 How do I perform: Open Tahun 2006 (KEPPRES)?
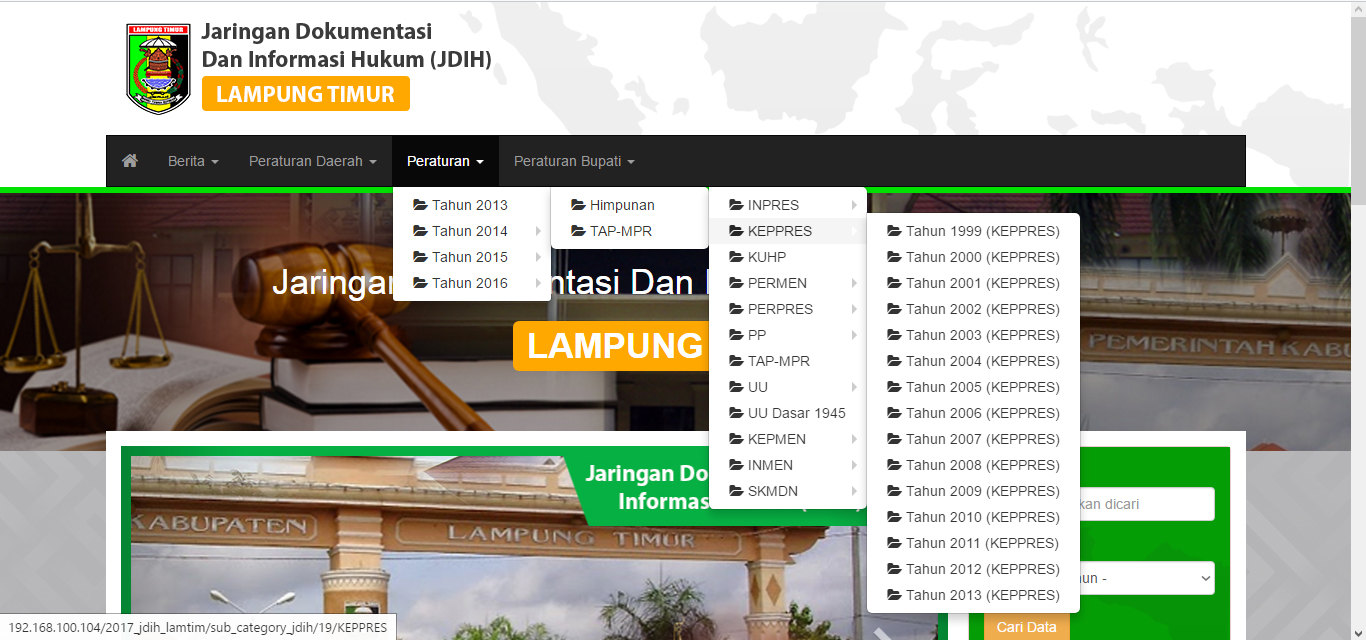pos(973,413)
